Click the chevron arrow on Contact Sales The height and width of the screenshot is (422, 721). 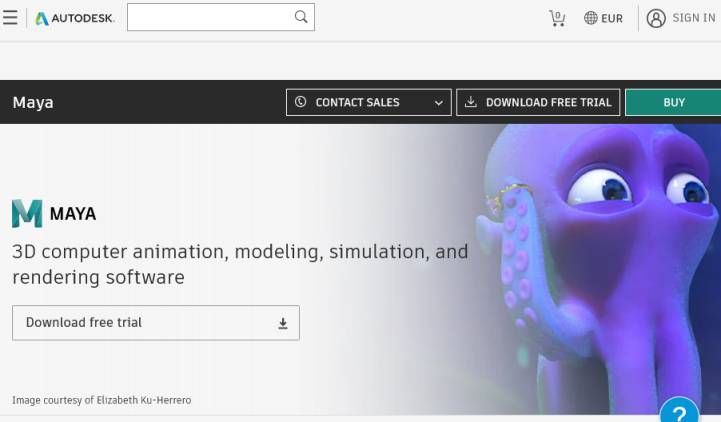point(438,102)
